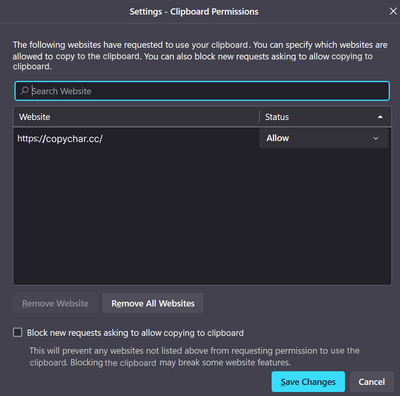Open the Allow status dropdown for copychar.cc

(x=323, y=138)
